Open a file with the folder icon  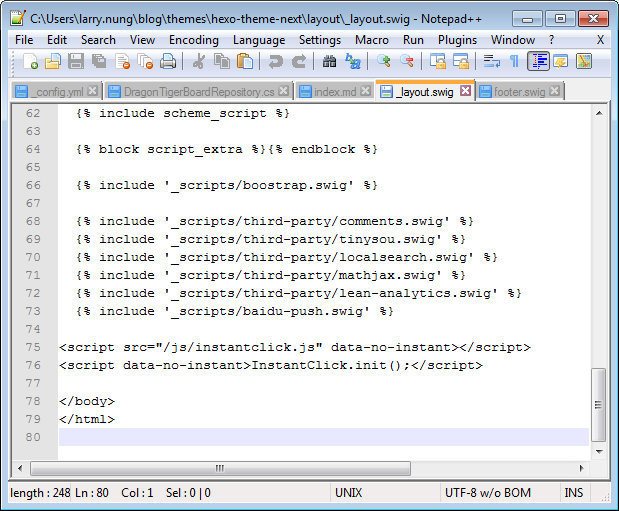(53, 62)
